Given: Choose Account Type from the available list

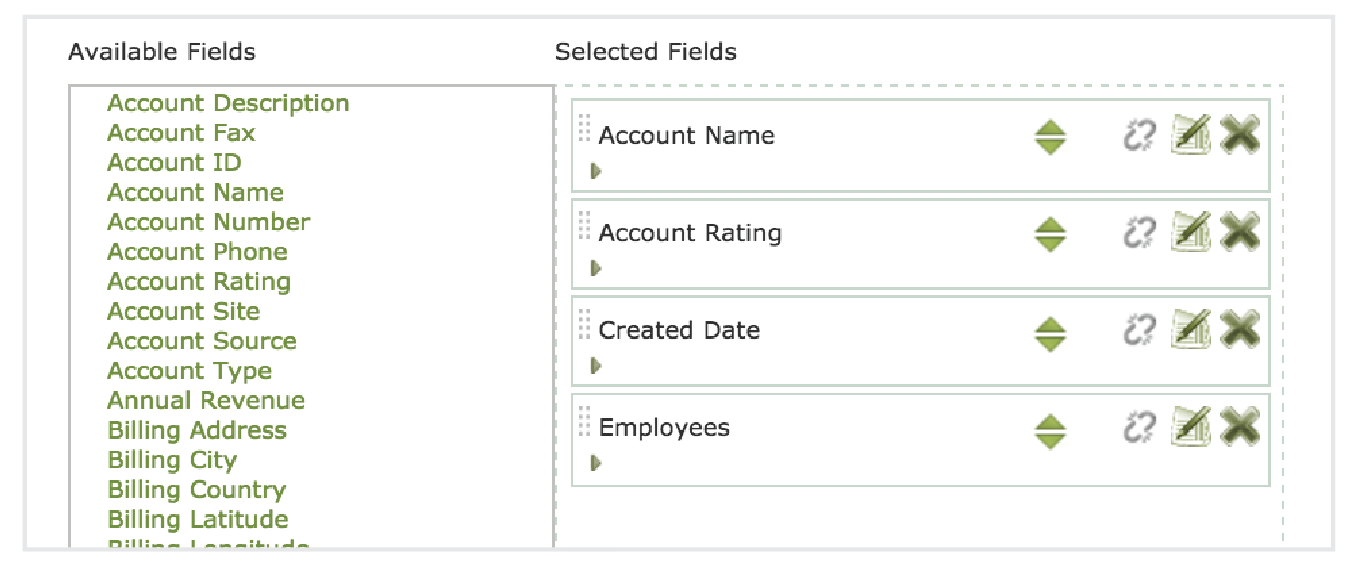Looking at the screenshot, I should [189, 371].
